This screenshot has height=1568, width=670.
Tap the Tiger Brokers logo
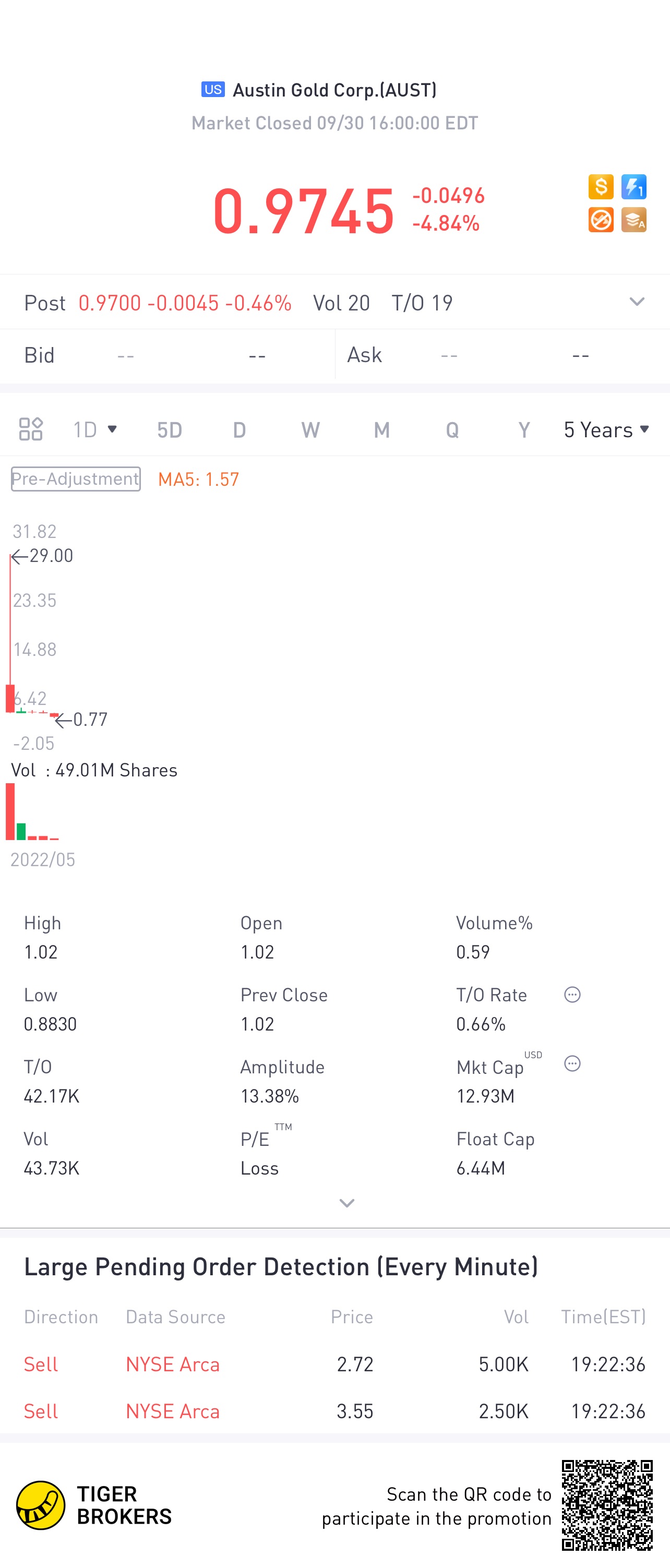tap(94, 1505)
